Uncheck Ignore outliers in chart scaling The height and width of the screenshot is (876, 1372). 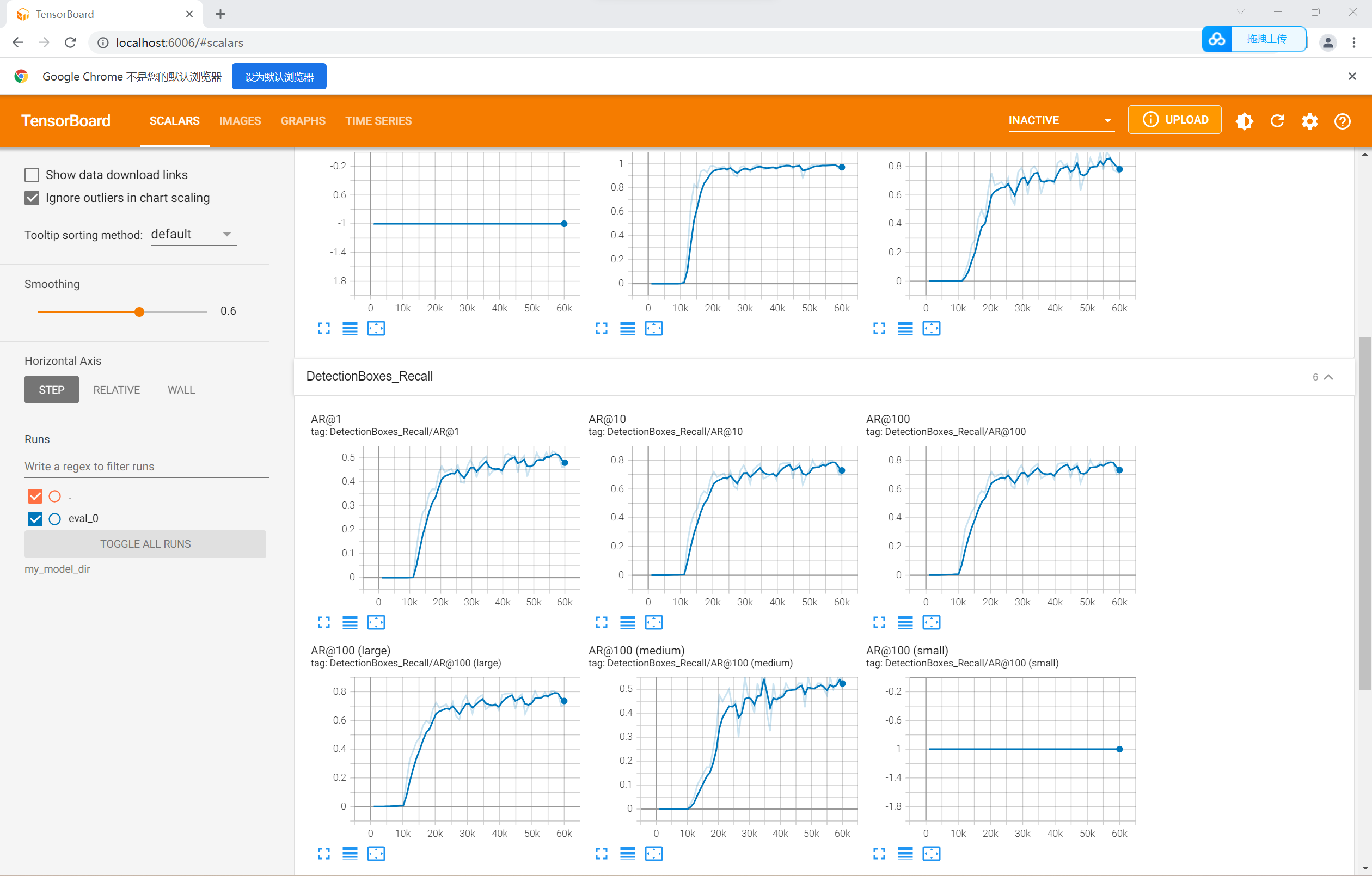pos(32,198)
